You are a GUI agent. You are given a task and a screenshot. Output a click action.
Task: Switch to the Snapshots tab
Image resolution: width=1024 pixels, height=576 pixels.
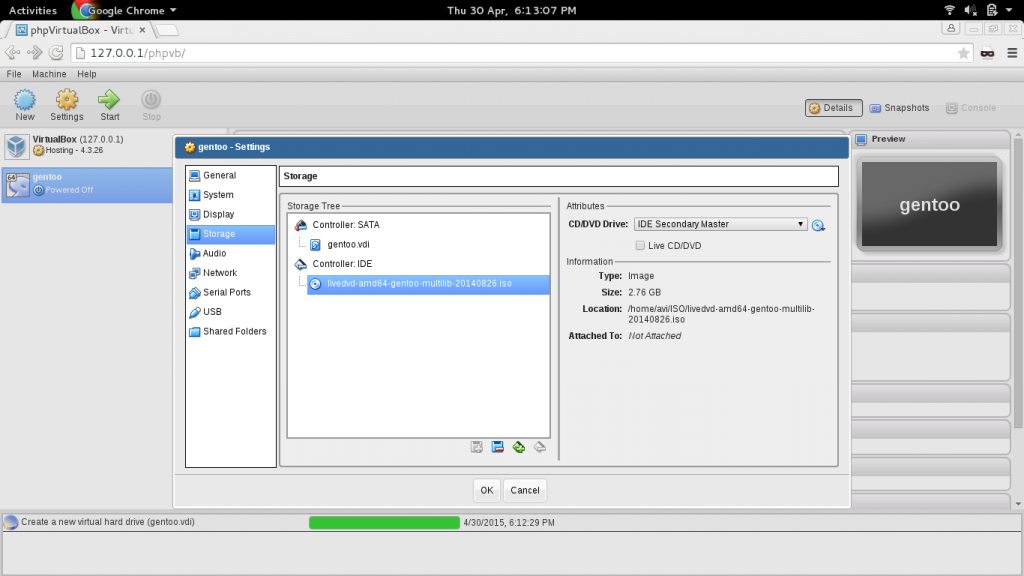coord(899,108)
